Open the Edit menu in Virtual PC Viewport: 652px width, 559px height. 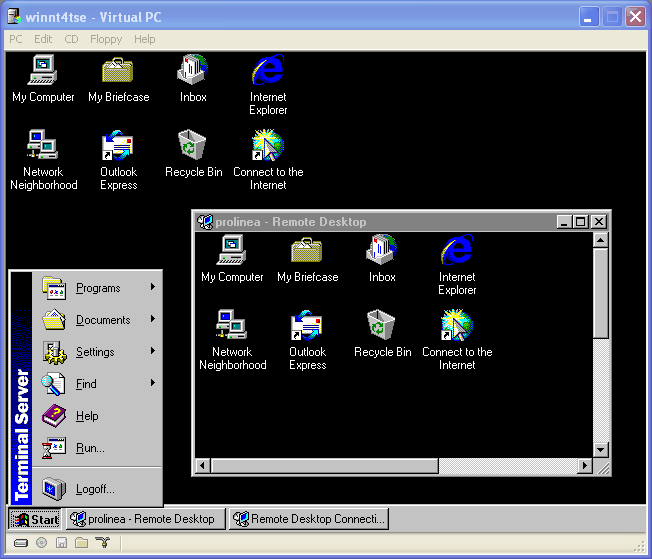tap(43, 39)
